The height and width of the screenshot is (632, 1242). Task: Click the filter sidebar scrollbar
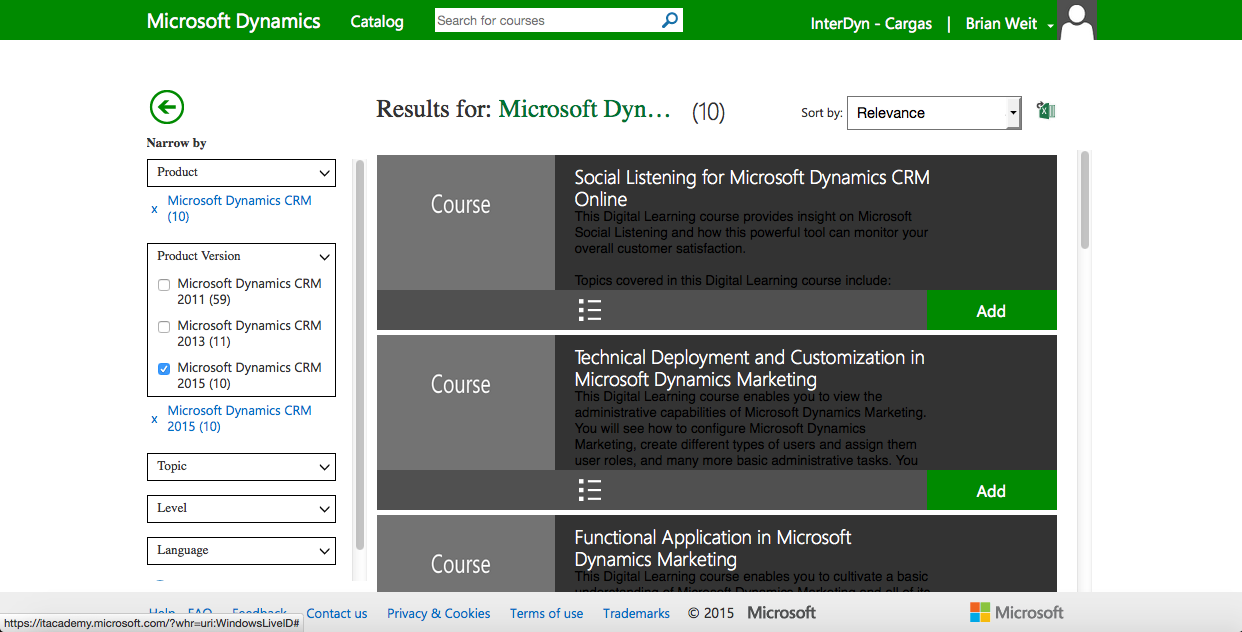click(360, 355)
